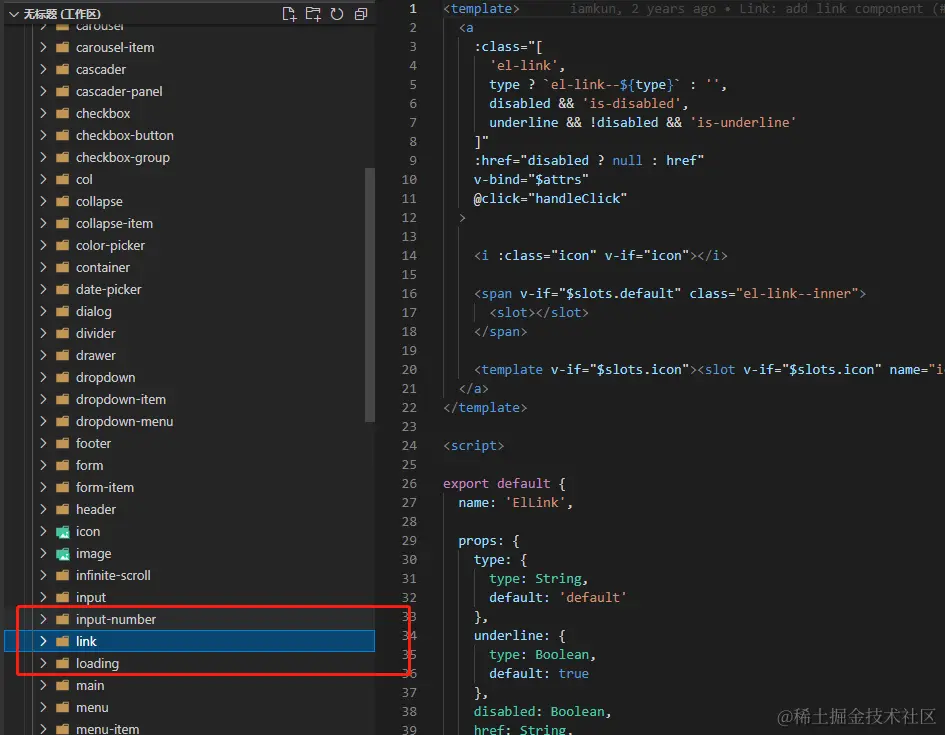Click the folder icon beside main
The width and height of the screenshot is (945, 735).
coord(63,686)
